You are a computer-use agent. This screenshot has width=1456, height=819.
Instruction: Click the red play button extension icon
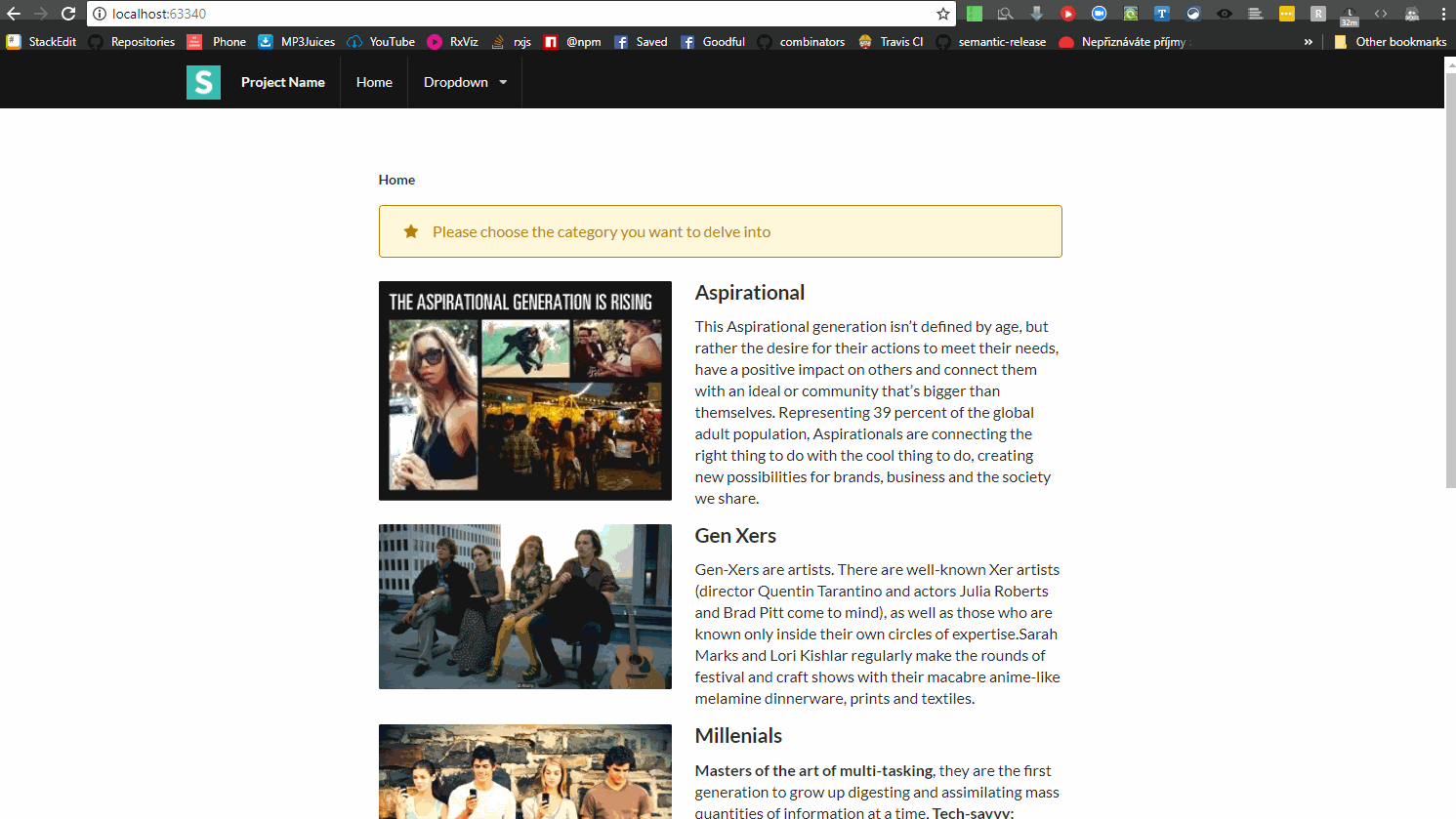tap(1068, 14)
